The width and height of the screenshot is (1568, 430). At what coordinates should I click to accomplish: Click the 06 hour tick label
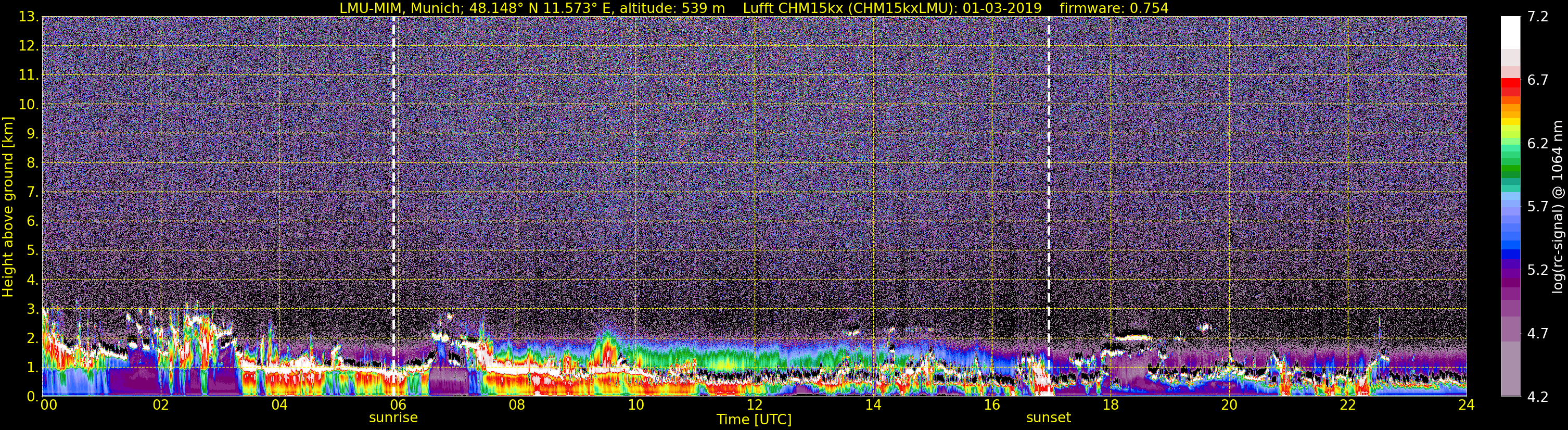tap(398, 406)
